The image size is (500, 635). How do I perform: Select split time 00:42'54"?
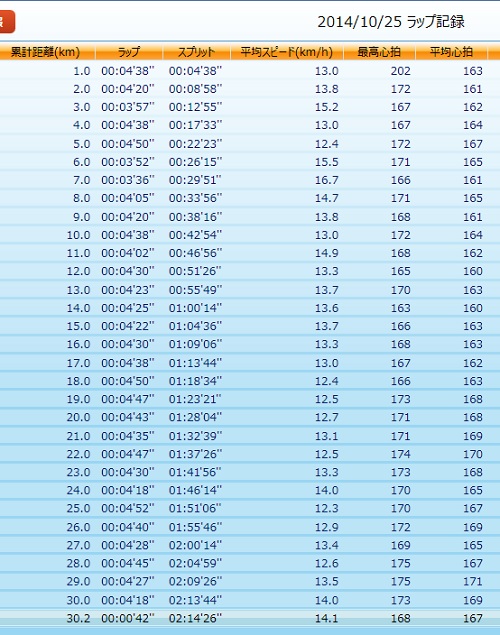pos(195,235)
